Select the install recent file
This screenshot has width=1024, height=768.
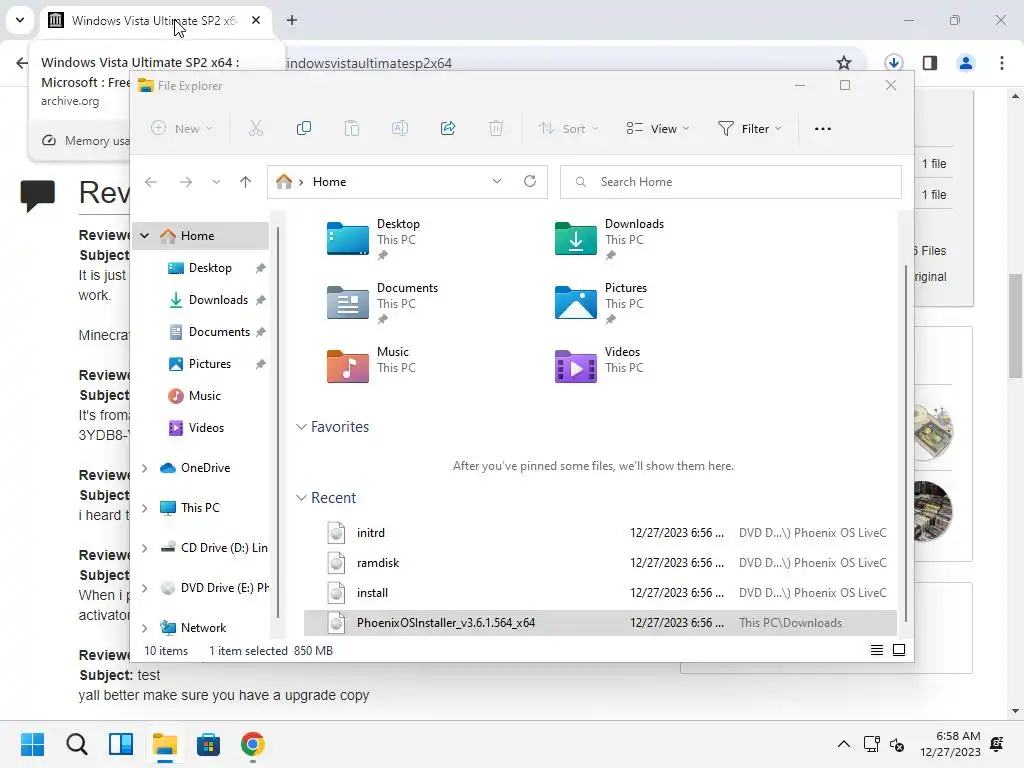tap(600, 593)
